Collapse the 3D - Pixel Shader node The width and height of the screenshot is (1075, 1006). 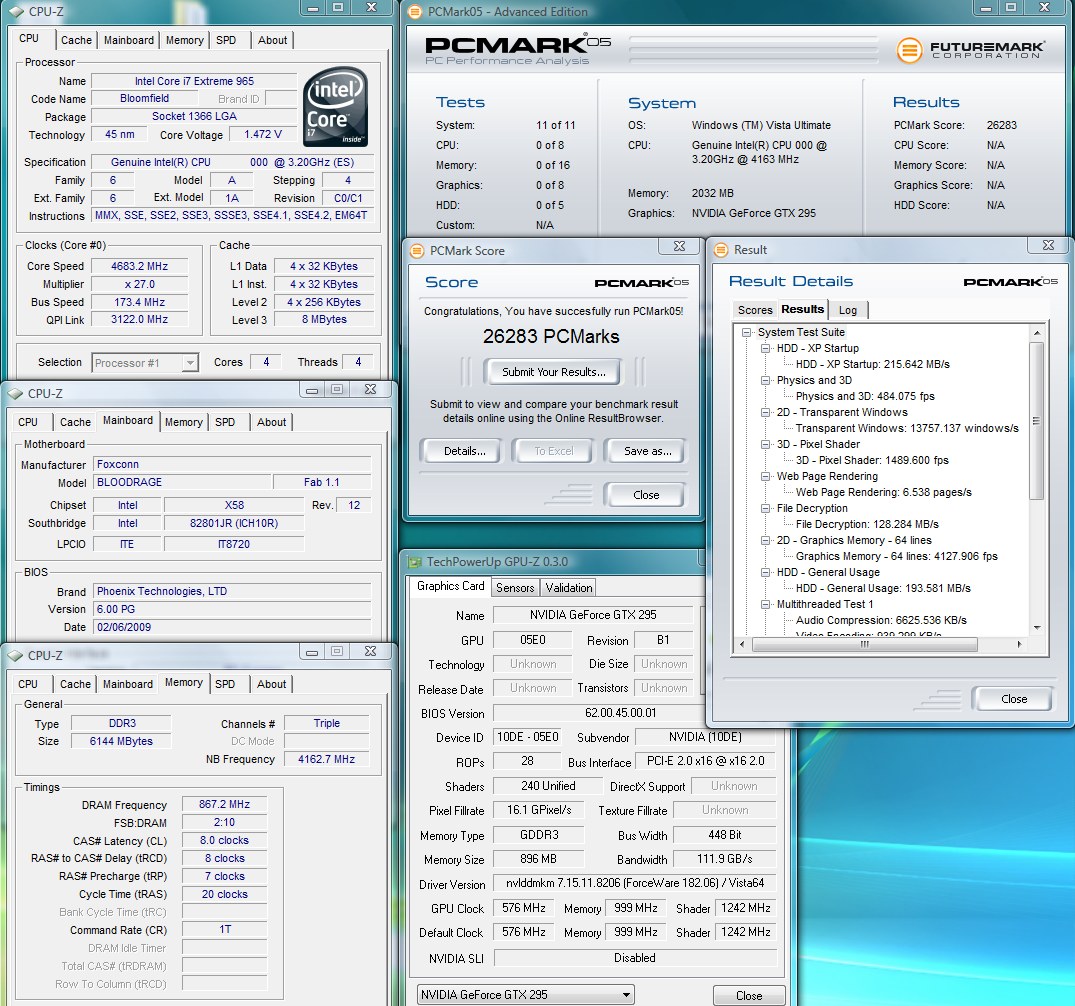[x=765, y=444]
